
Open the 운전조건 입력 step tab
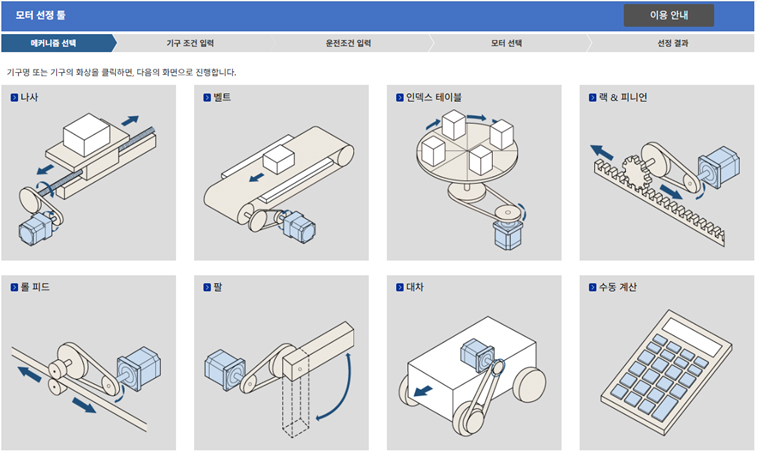pos(349,43)
